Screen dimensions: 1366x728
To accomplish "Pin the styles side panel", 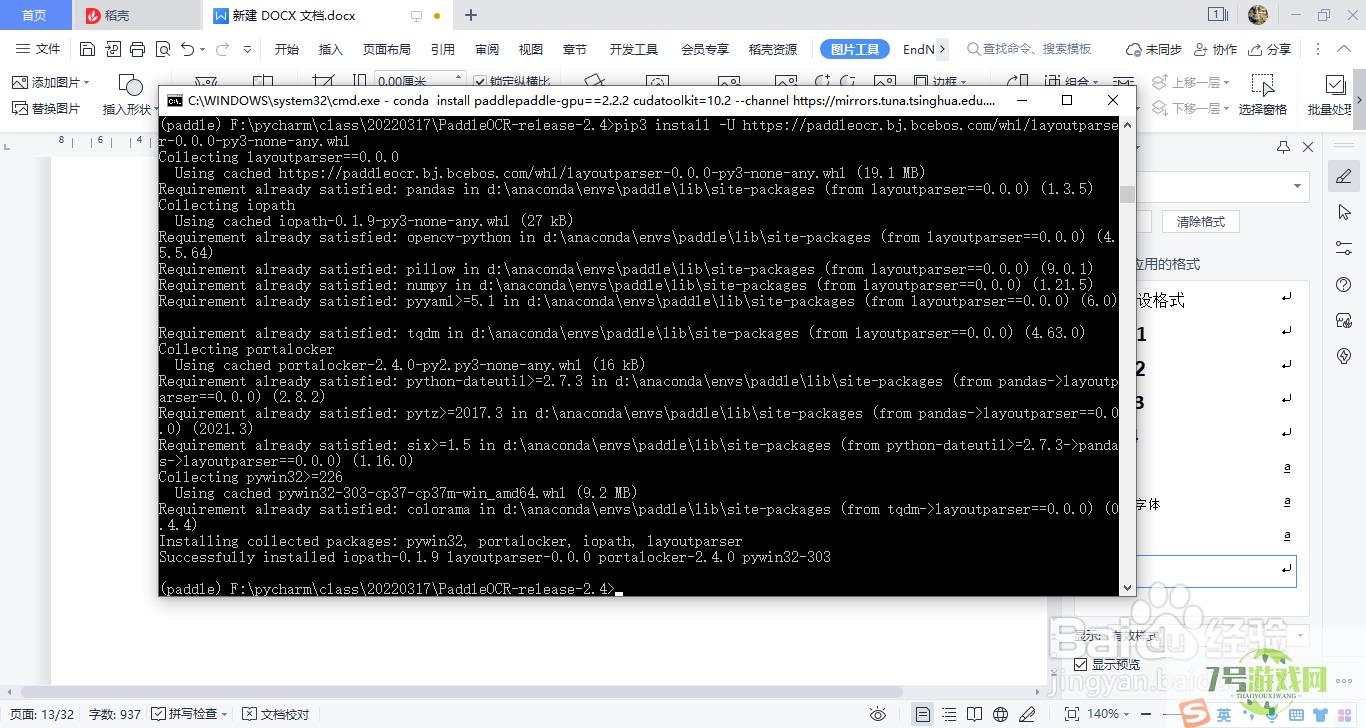I will 1284,147.
